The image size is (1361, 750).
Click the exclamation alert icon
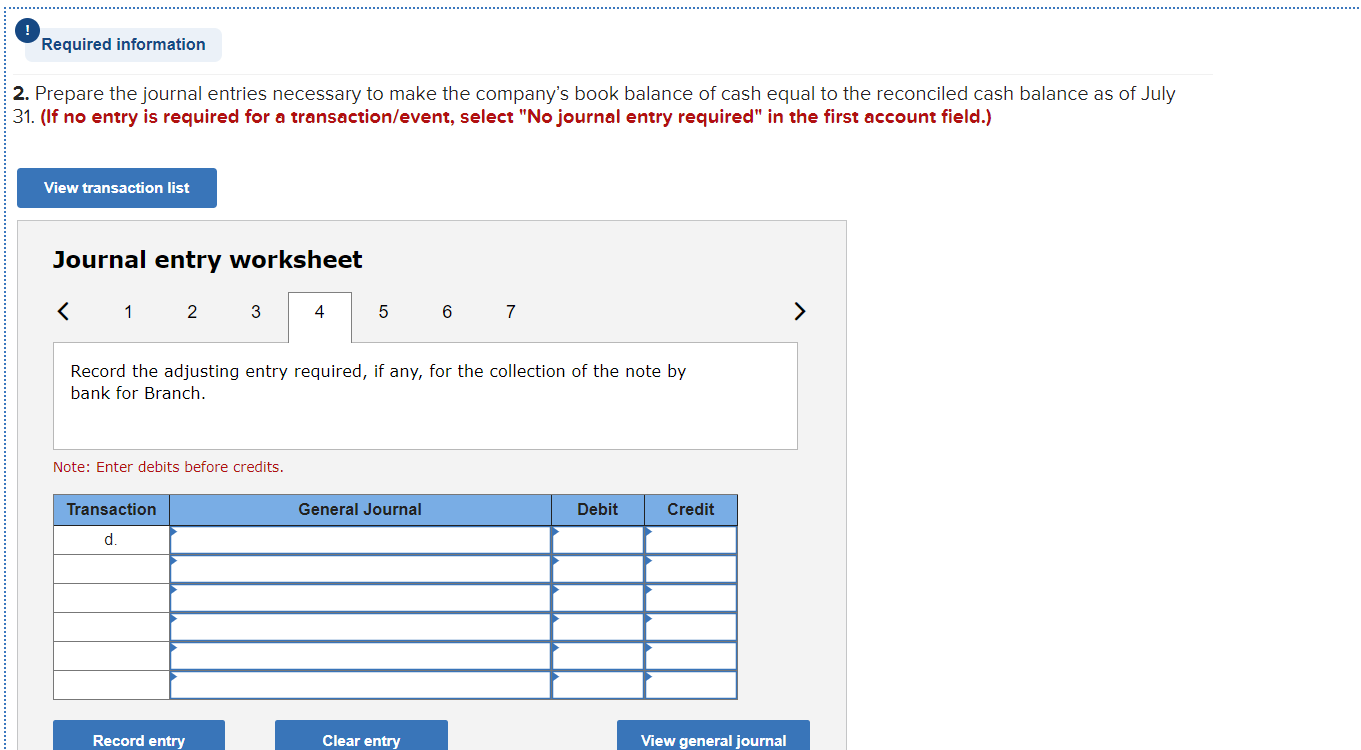[x=25, y=30]
